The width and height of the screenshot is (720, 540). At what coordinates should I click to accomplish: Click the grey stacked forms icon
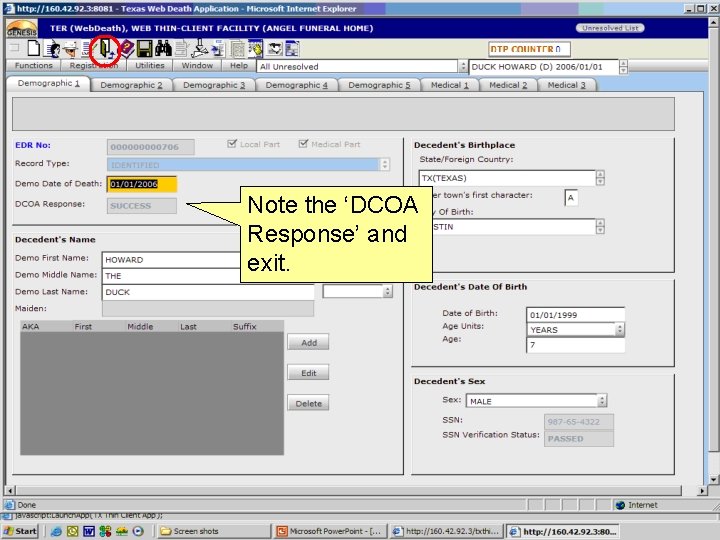pyautogui.click(x=238, y=49)
